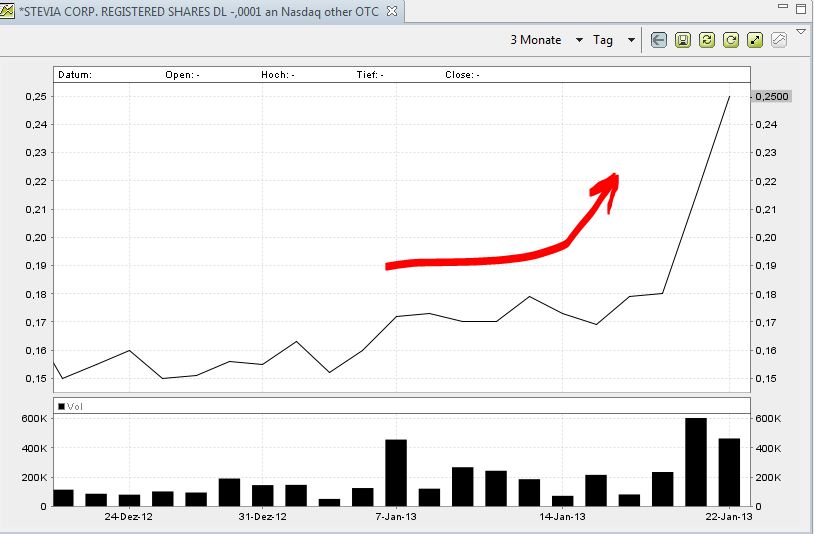Viewport: 814px width, 534px height.
Task: Click the Hoch: - value label
Action: point(278,75)
